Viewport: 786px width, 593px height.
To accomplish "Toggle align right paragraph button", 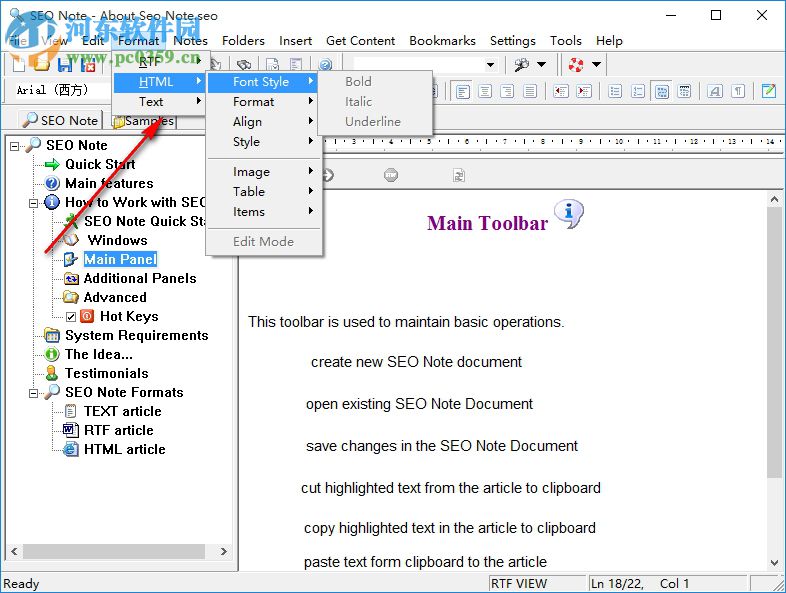I will click(x=507, y=91).
